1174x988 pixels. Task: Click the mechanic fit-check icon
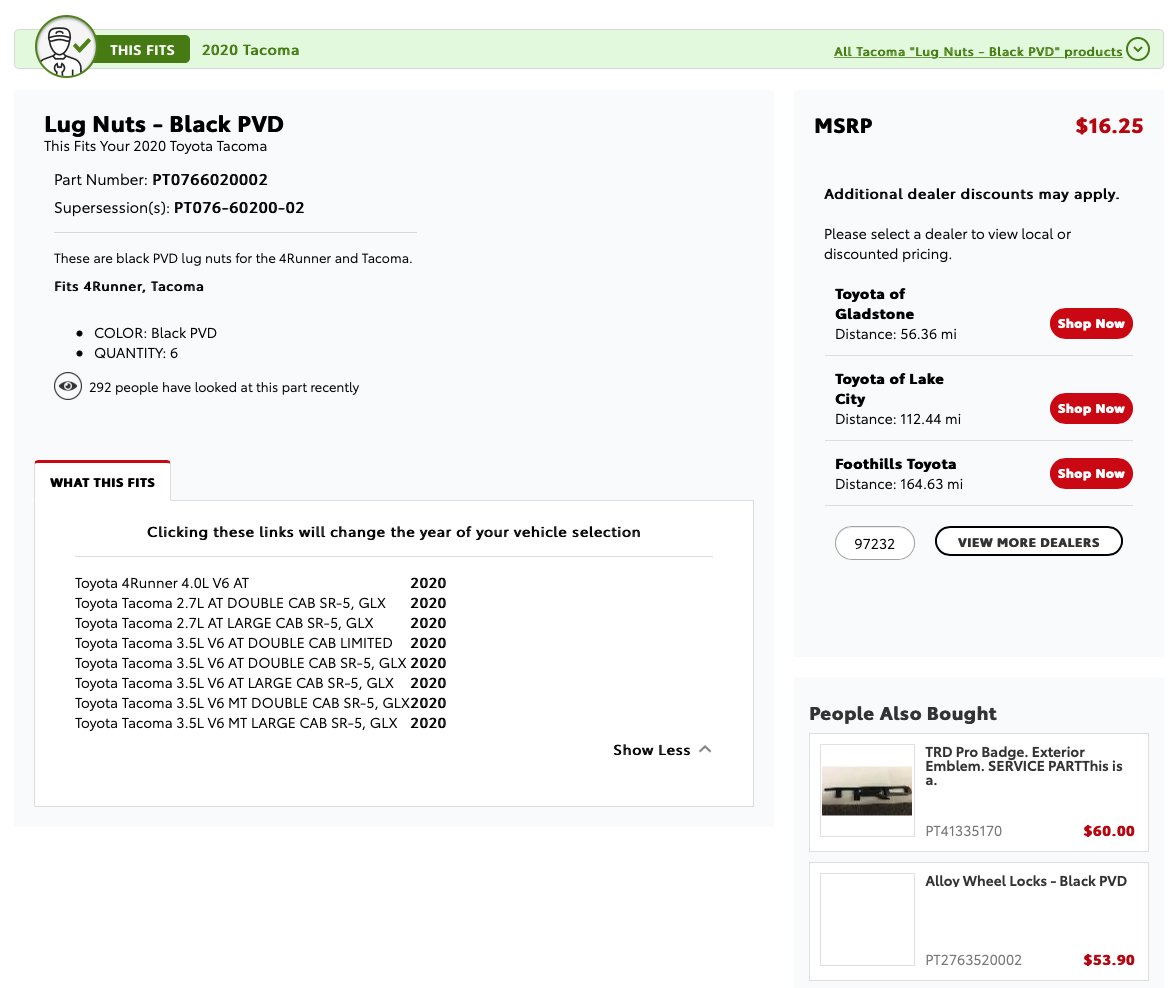point(65,47)
